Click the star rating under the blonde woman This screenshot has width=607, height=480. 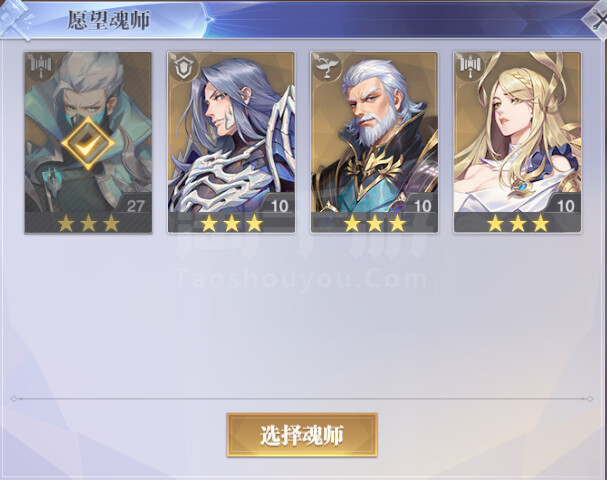point(518,223)
